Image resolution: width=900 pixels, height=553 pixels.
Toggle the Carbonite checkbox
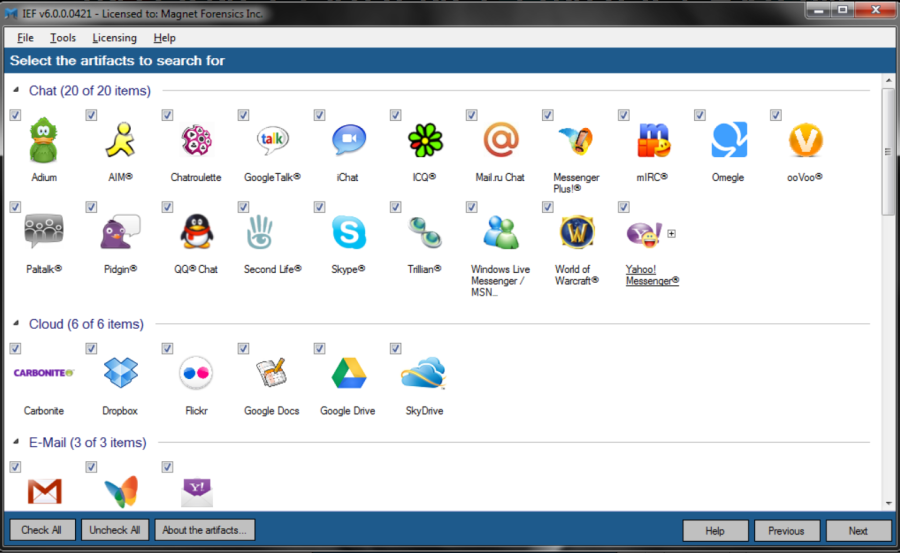[15, 348]
